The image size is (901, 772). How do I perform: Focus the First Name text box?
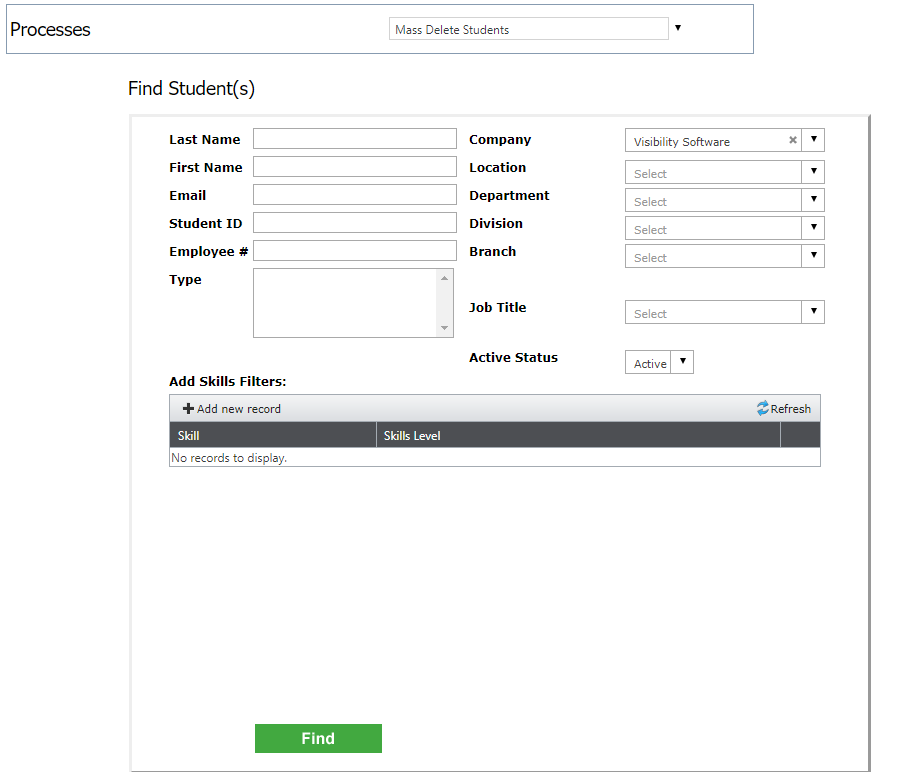coord(354,167)
